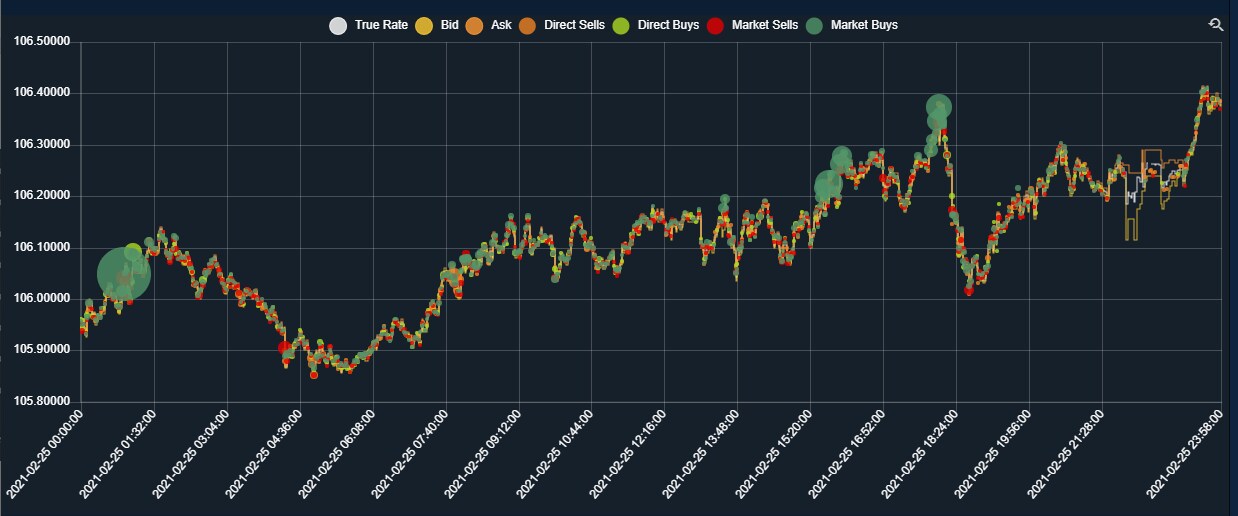The image size is (1238, 516).
Task: Click the orange Ask legend circle
Action: tap(476, 25)
